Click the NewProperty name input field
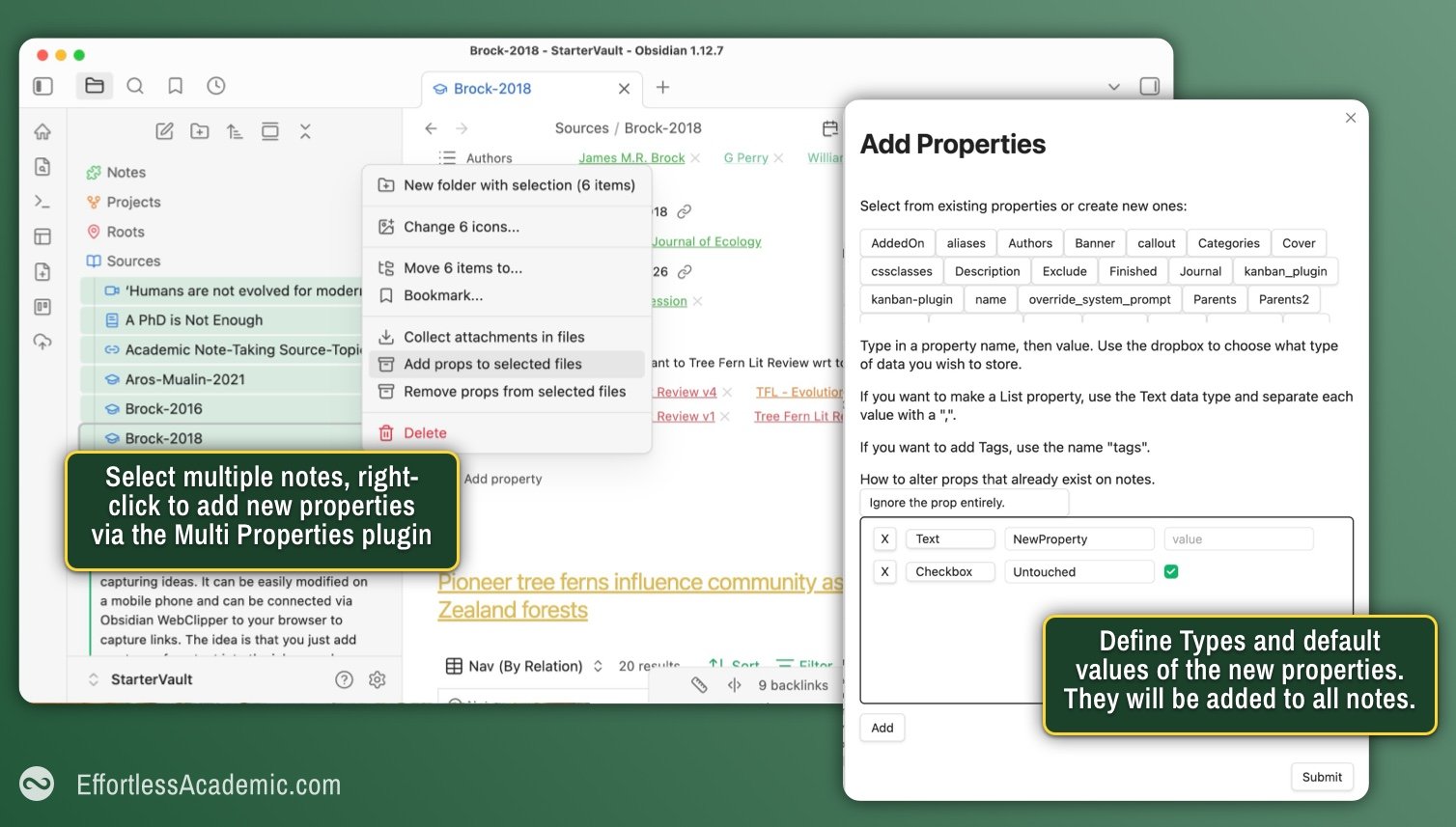The image size is (1456, 827). pos(1078,539)
